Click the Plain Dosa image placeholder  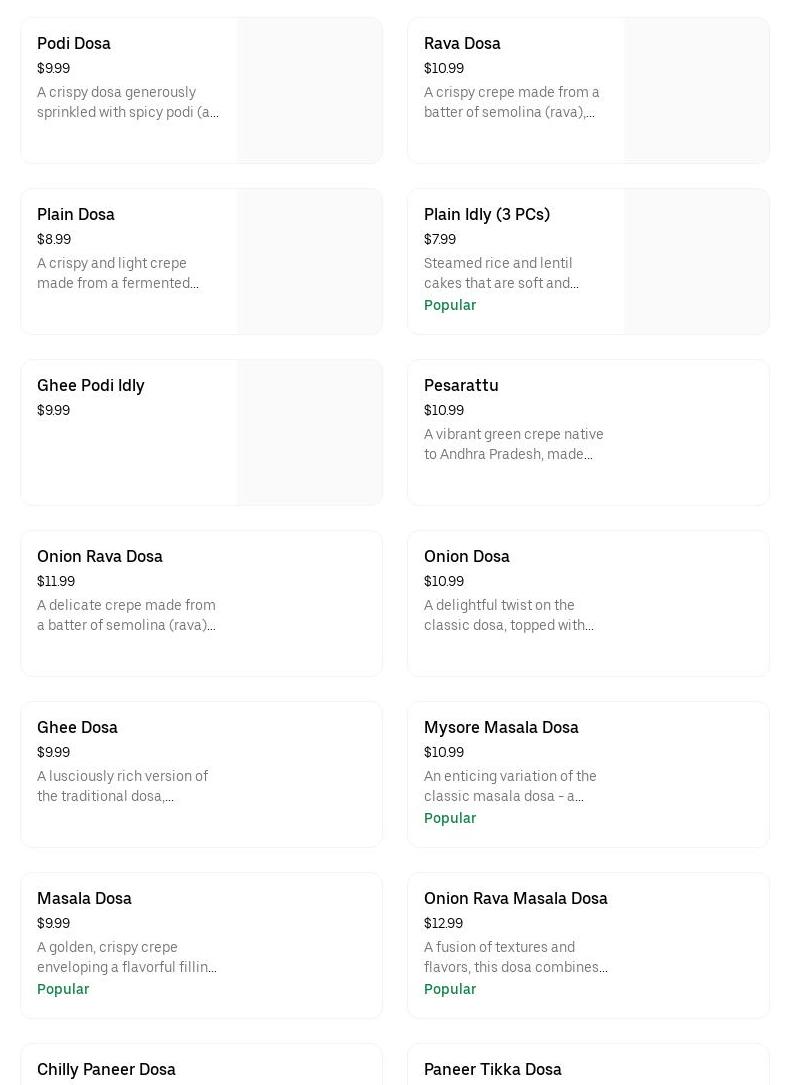pos(310,261)
